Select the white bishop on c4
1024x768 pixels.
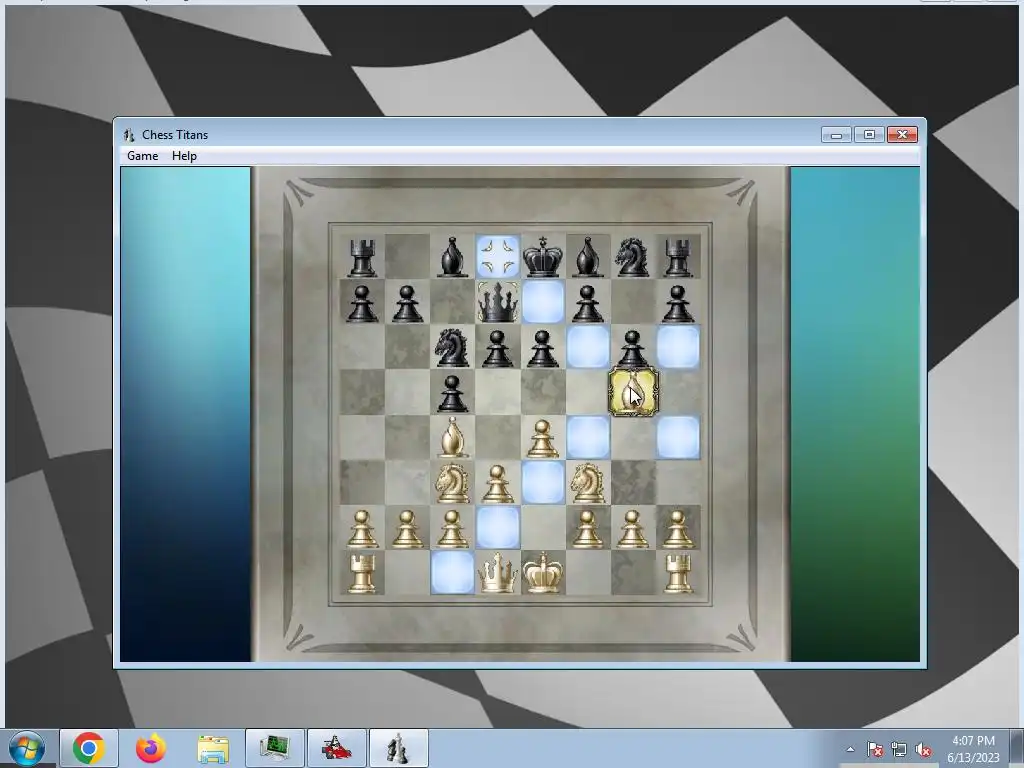453,437
